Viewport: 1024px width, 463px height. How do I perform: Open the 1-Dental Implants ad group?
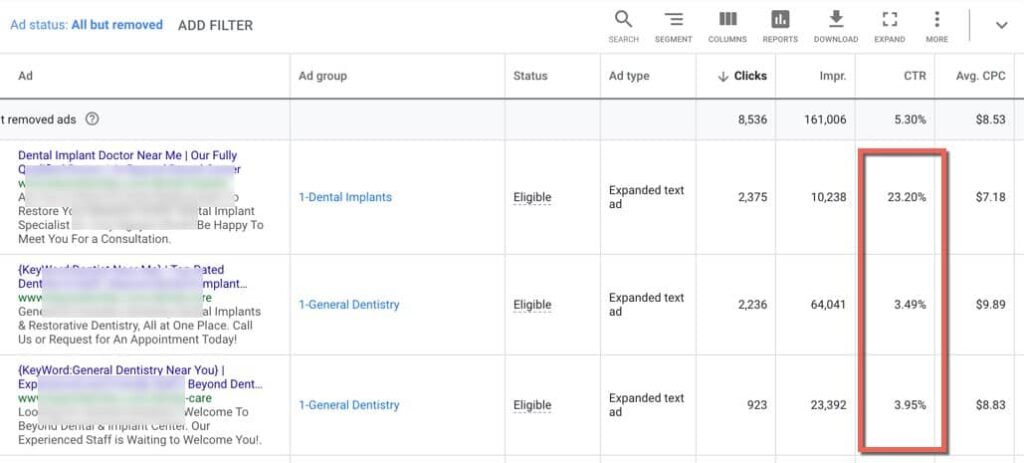345,197
